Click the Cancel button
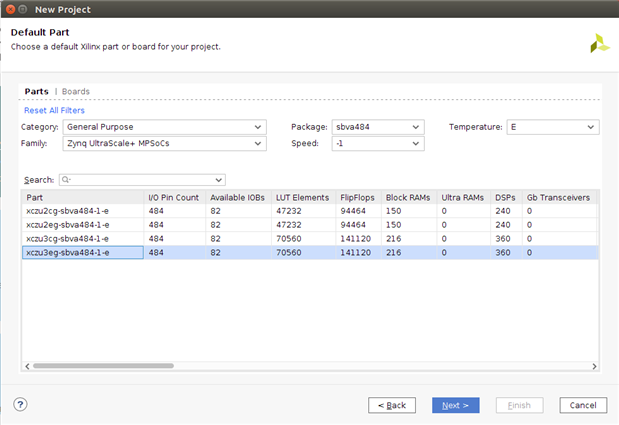The width and height of the screenshot is (619, 425). [x=583, y=405]
